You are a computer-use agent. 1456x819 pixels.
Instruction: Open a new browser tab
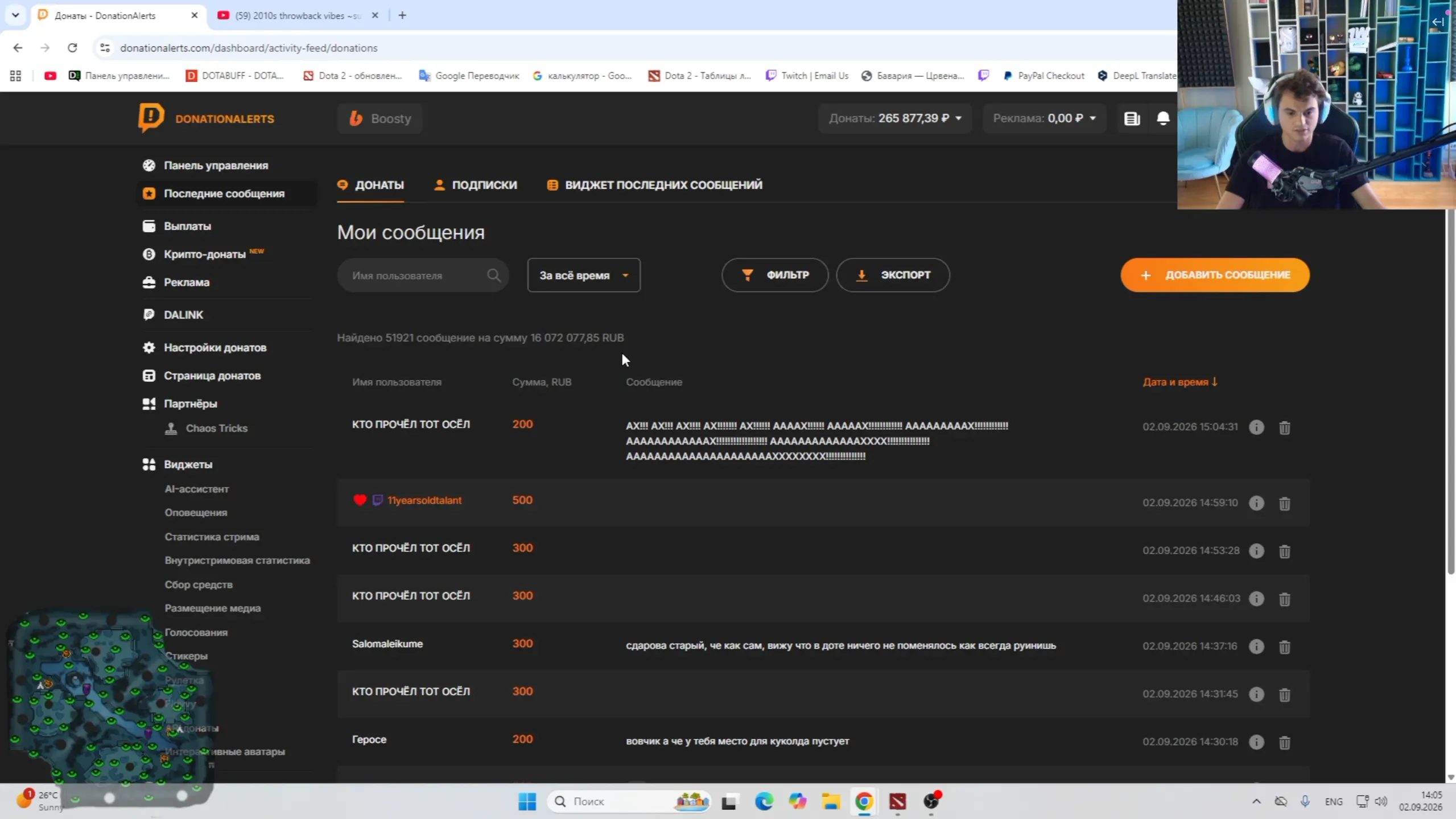402,15
